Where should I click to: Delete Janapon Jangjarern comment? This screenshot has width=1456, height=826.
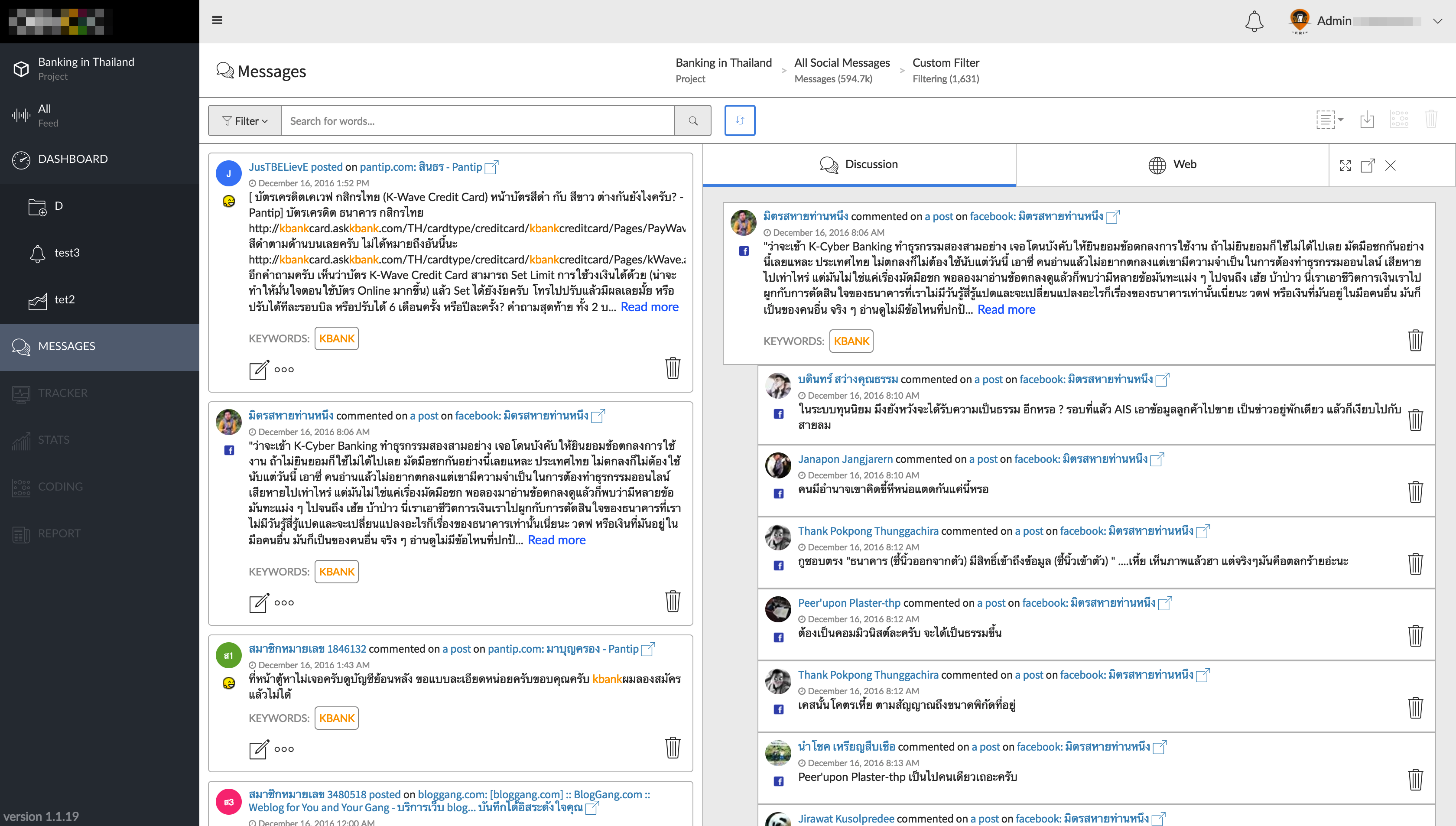pyautogui.click(x=1415, y=491)
